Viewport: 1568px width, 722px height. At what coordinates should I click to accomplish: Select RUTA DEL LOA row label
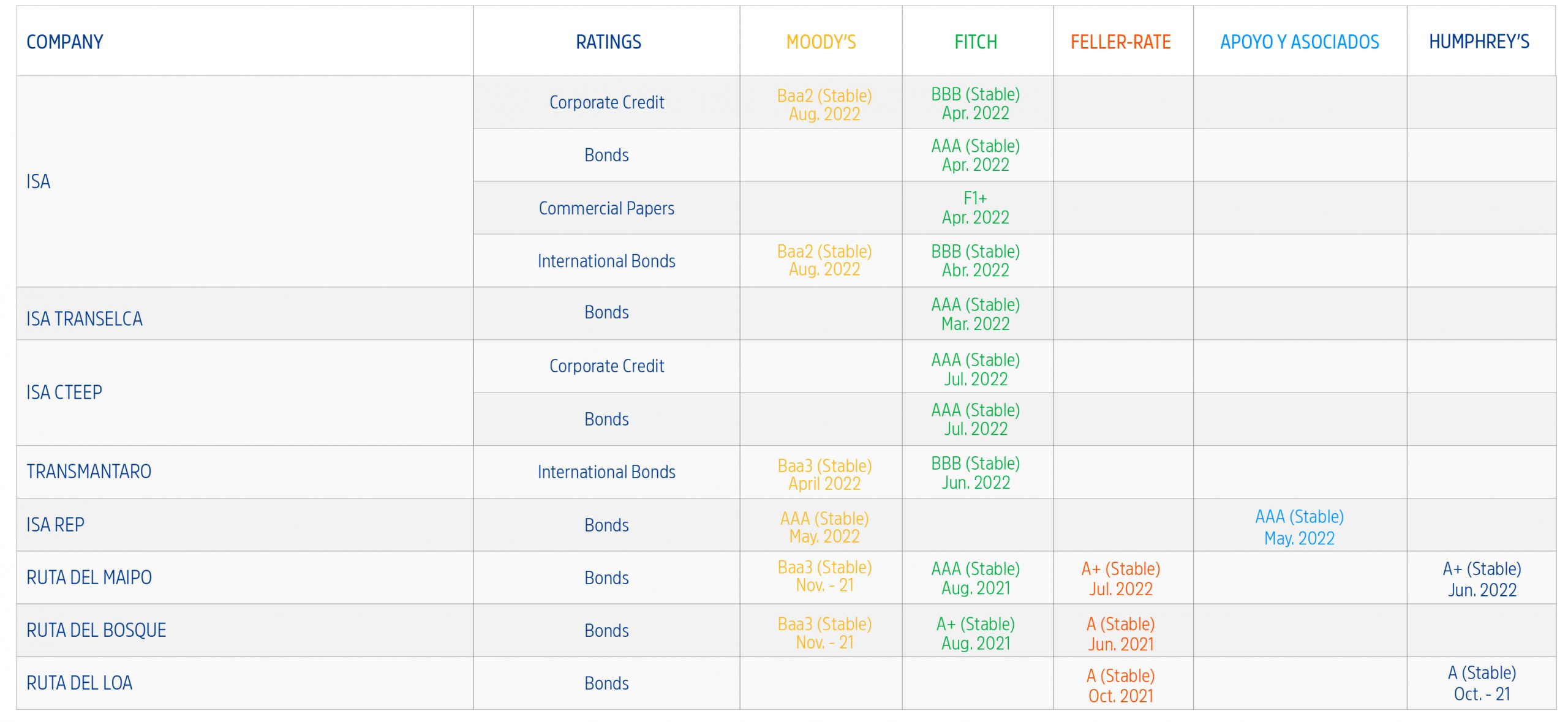coord(79,682)
